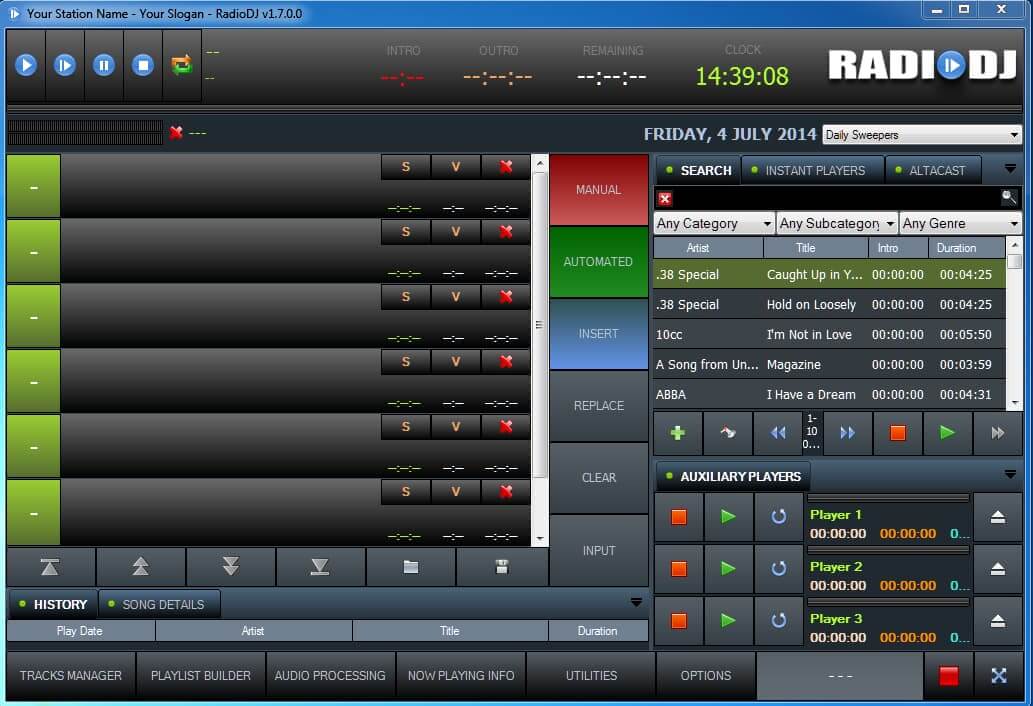Toggle the AutoDJ loop icon
Image resolution: width=1033 pixels, height=706 pixels.
point(182,65)
